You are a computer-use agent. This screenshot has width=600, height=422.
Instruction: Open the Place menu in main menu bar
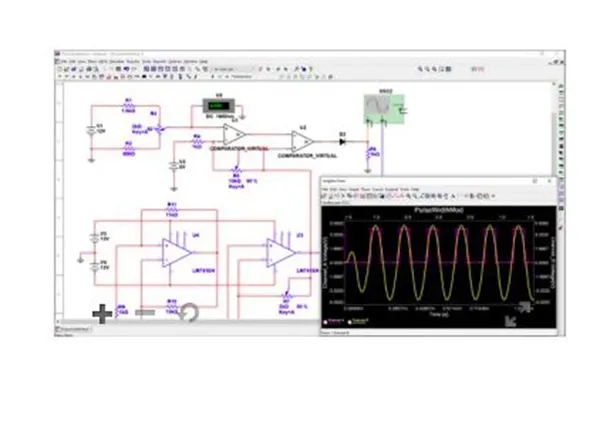click(x=92, y=62)
